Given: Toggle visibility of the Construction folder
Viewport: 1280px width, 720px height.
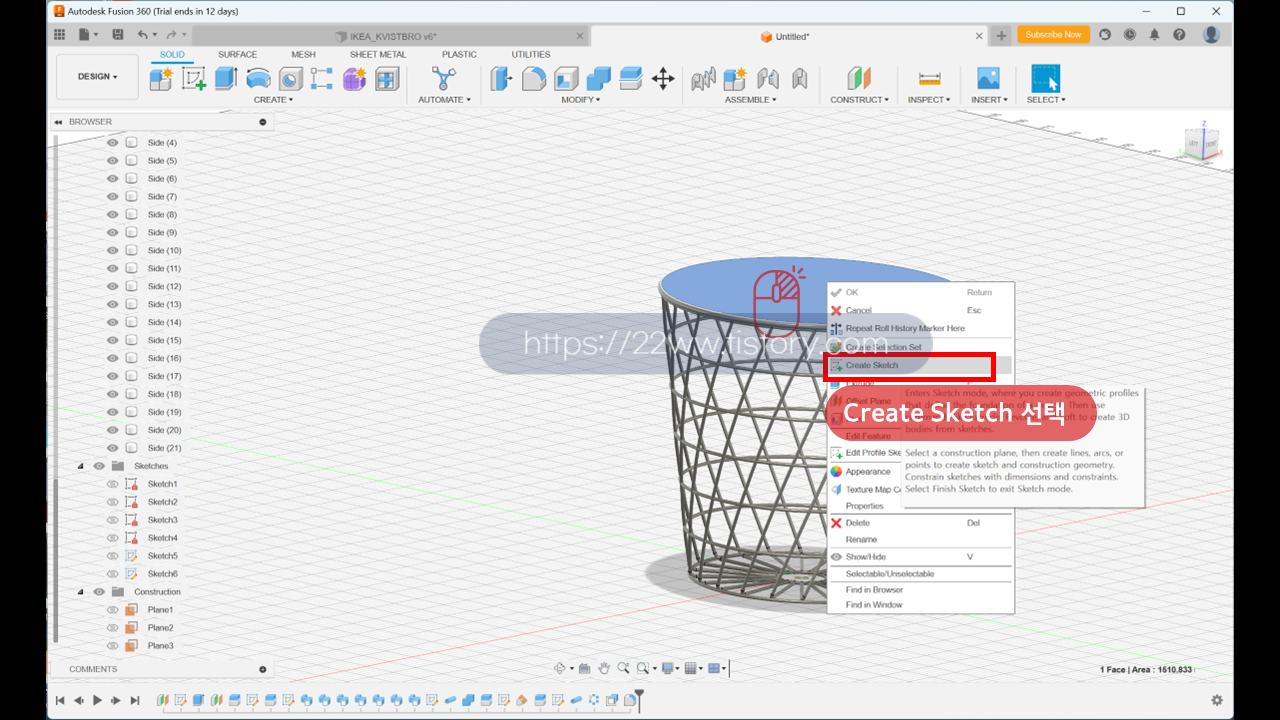Looking at the screenshot, I should click(99, 592).
